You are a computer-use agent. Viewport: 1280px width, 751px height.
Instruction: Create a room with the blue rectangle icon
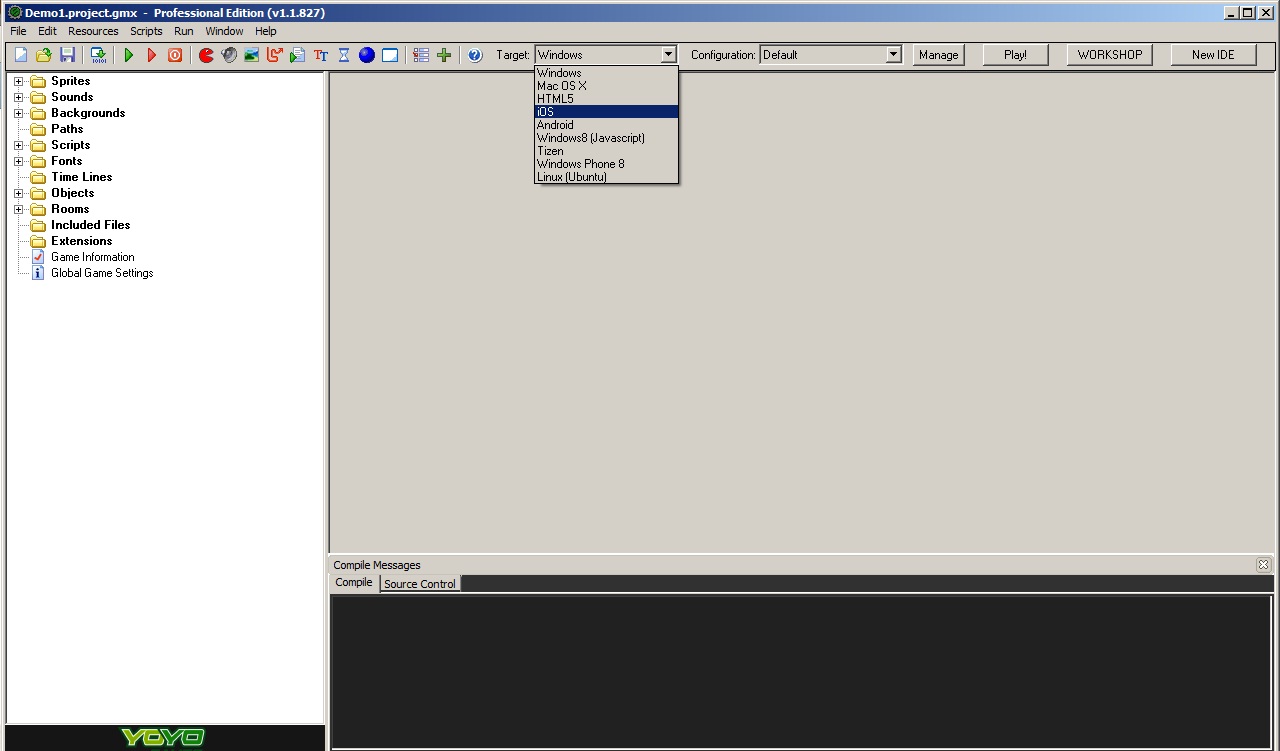tap(390, 55)
